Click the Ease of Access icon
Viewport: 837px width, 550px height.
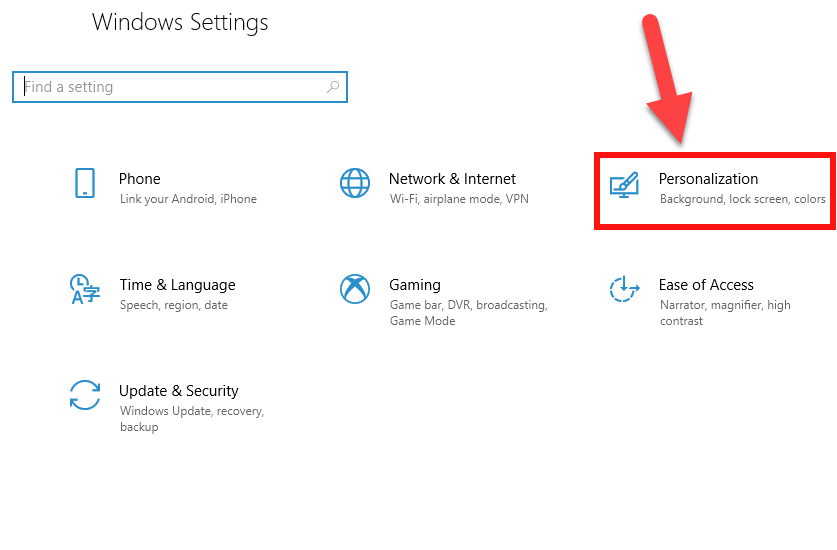click(x=624, y=290)
